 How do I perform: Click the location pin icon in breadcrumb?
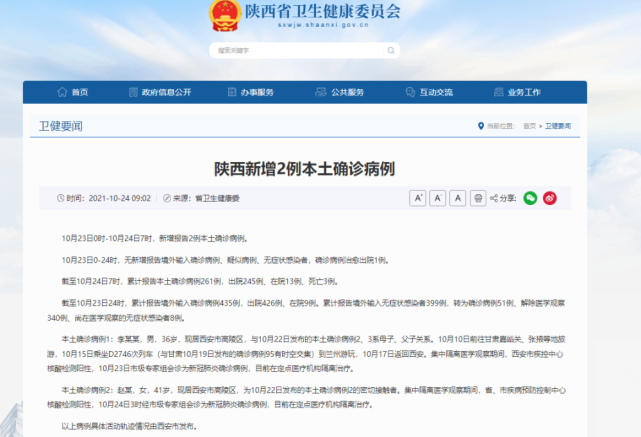pos(481,126)
